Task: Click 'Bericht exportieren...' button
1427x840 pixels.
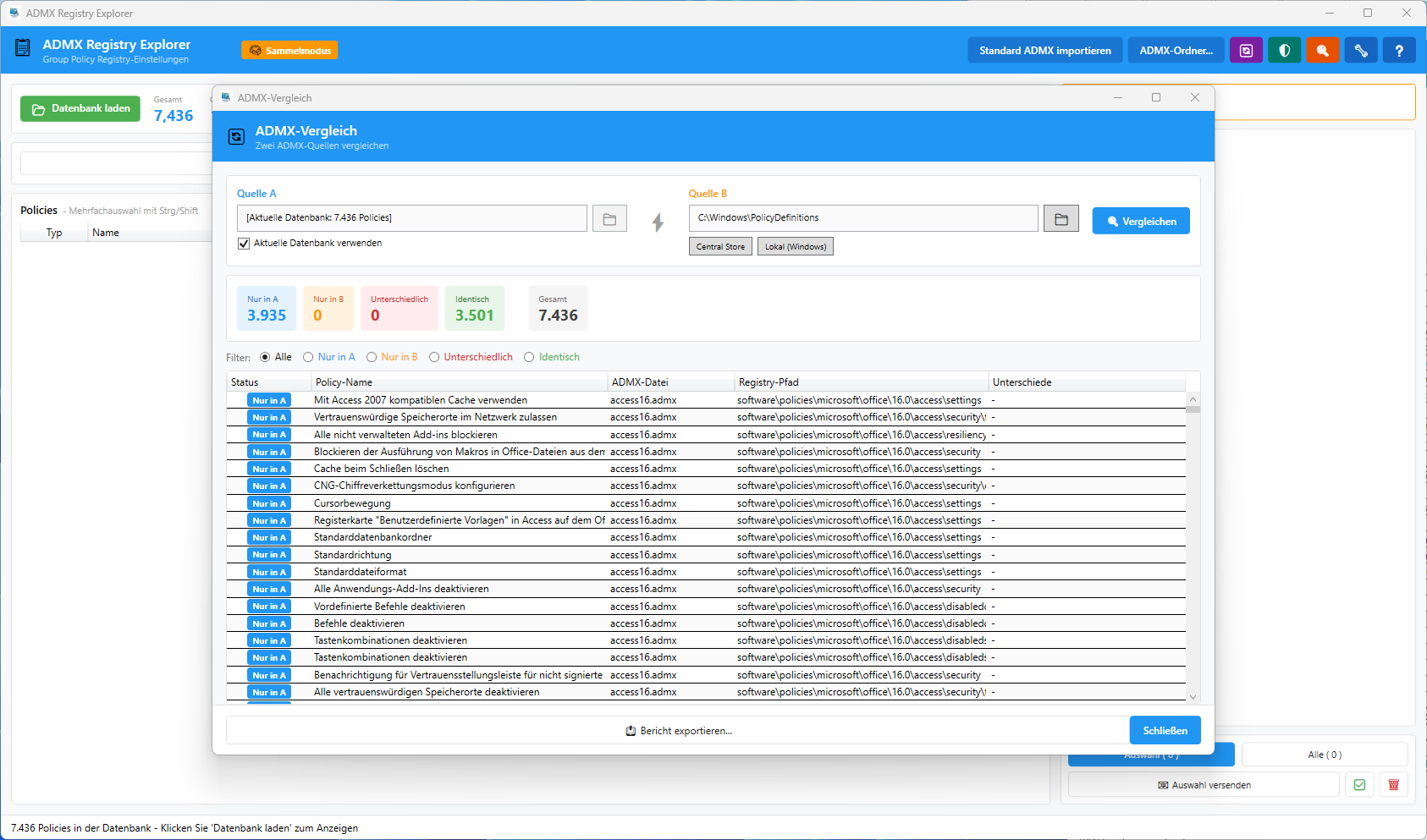Action: tap(678, 731)
